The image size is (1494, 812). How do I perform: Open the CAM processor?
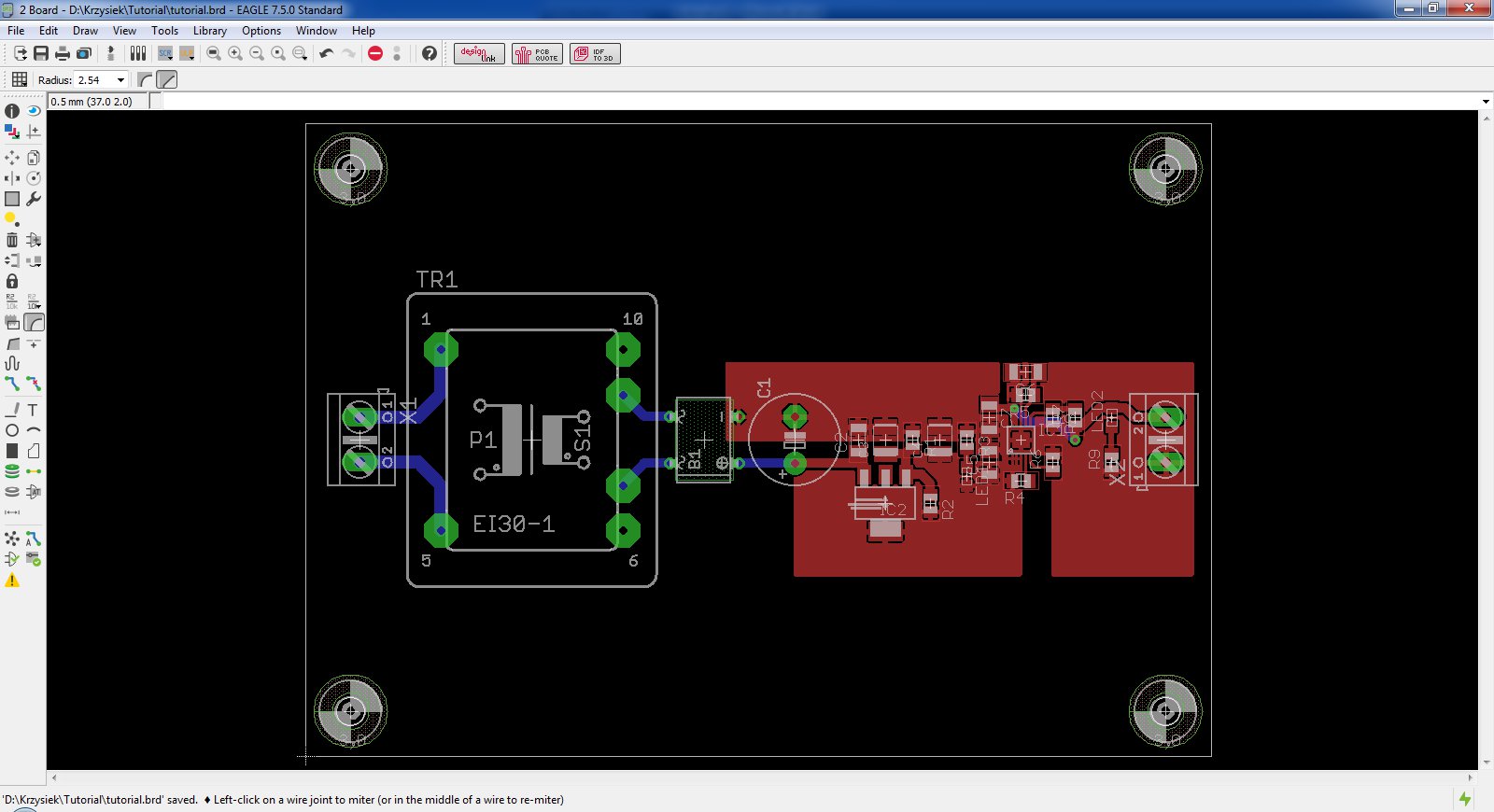tap(84, 53)
